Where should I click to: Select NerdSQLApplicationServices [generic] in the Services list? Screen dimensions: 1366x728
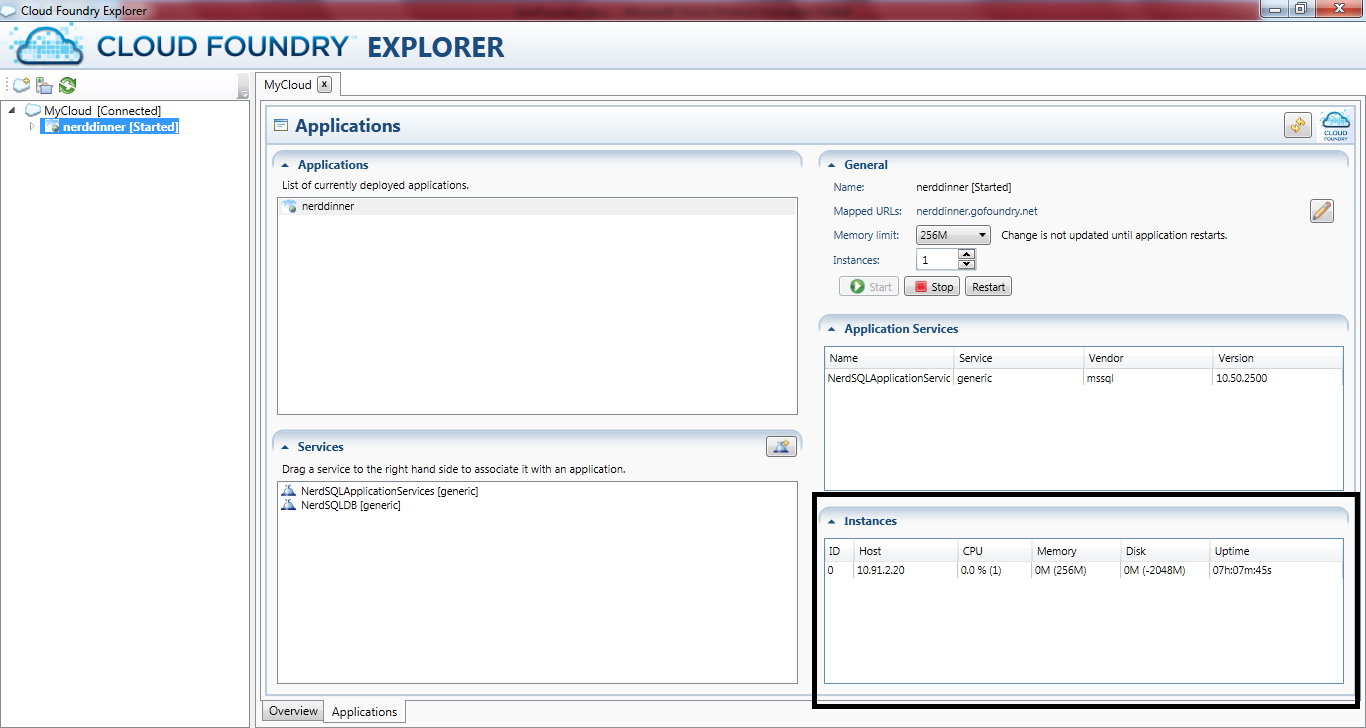[389, 491]
